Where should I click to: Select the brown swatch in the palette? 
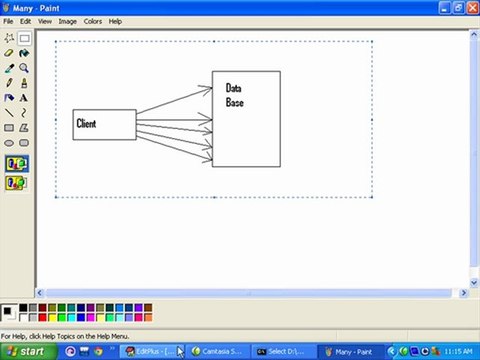[x=148, y=308]
